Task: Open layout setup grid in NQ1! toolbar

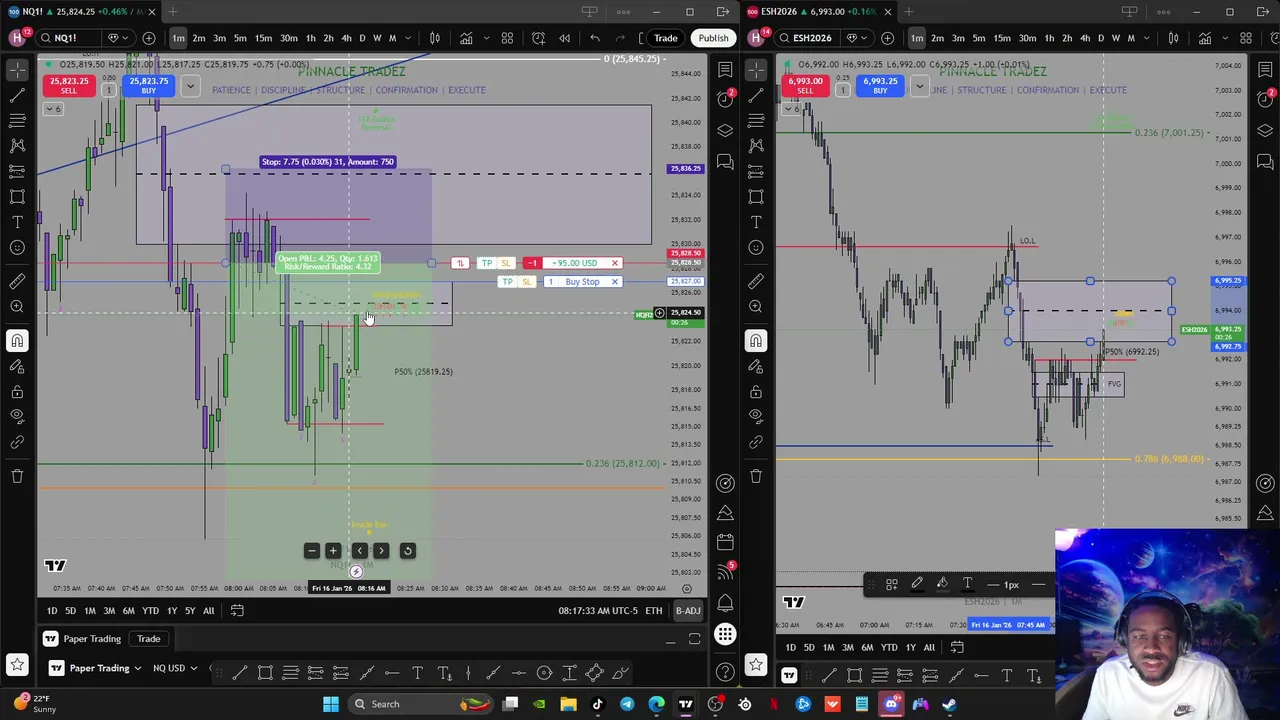Action: [507, 38]
